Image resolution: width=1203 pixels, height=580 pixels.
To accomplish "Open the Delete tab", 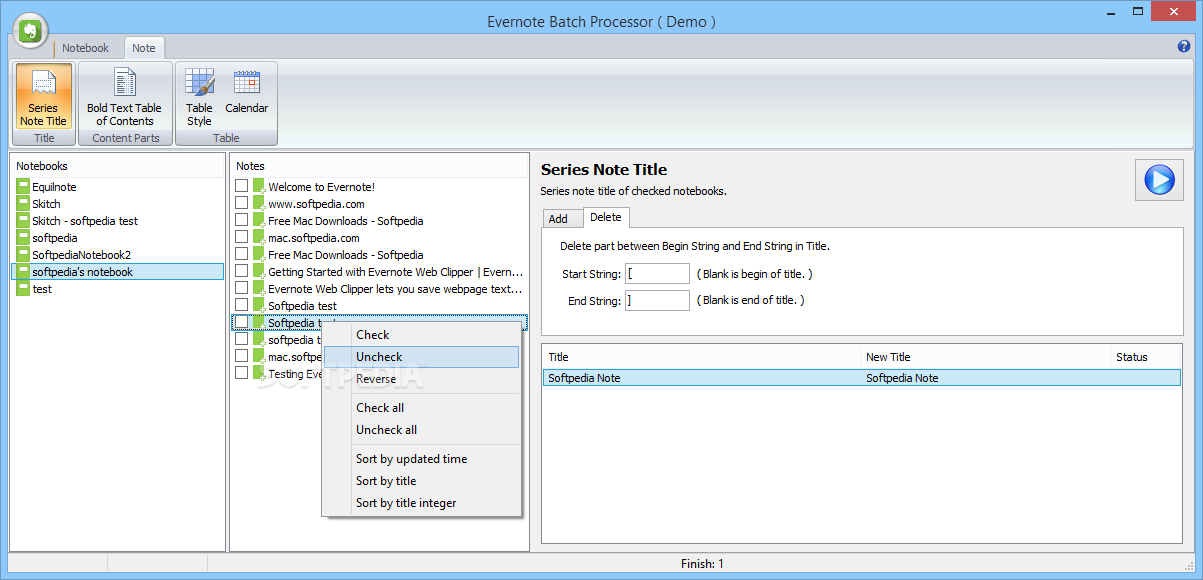I will (x=605, y=217).
